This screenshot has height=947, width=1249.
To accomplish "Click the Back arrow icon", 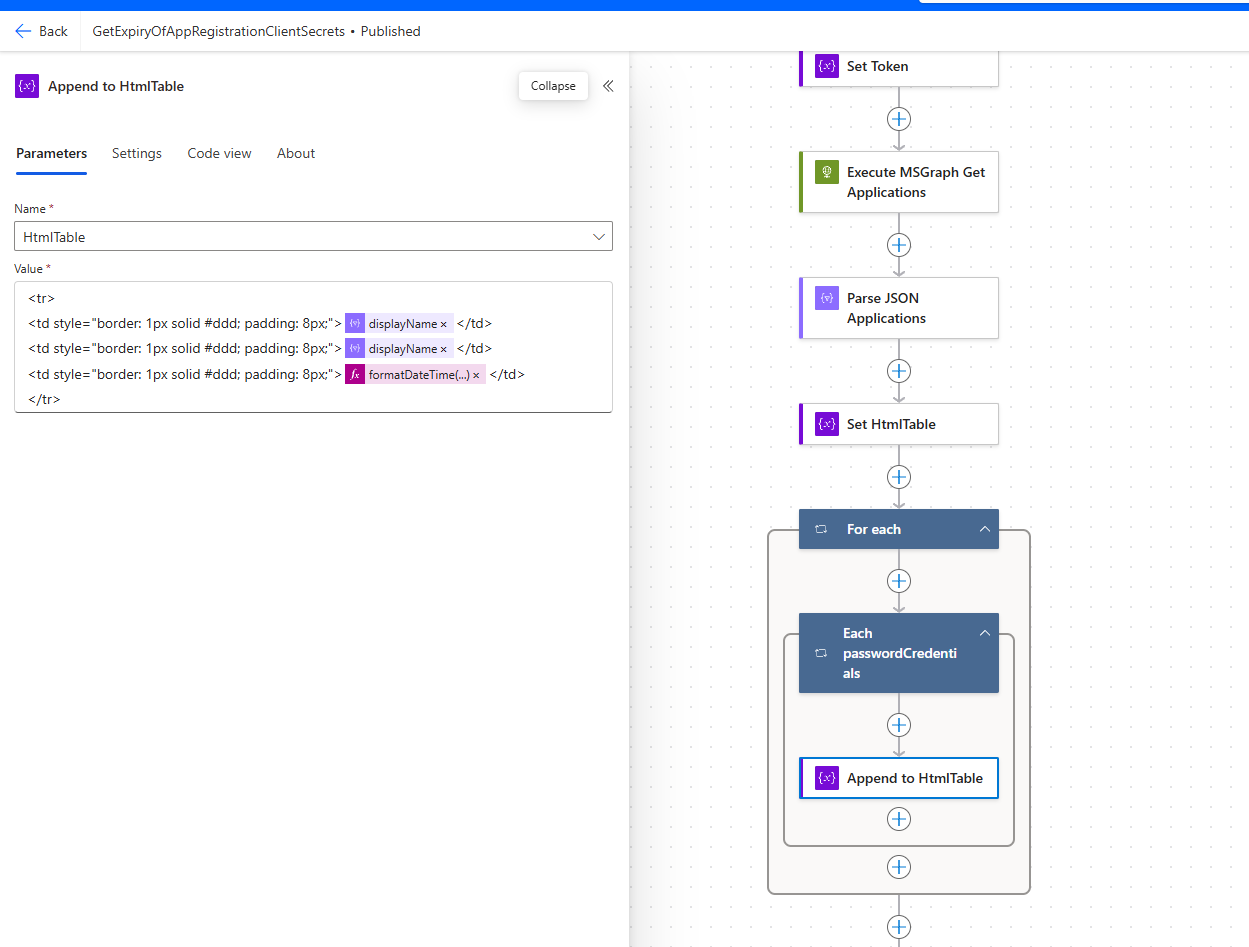I will 23,31.
